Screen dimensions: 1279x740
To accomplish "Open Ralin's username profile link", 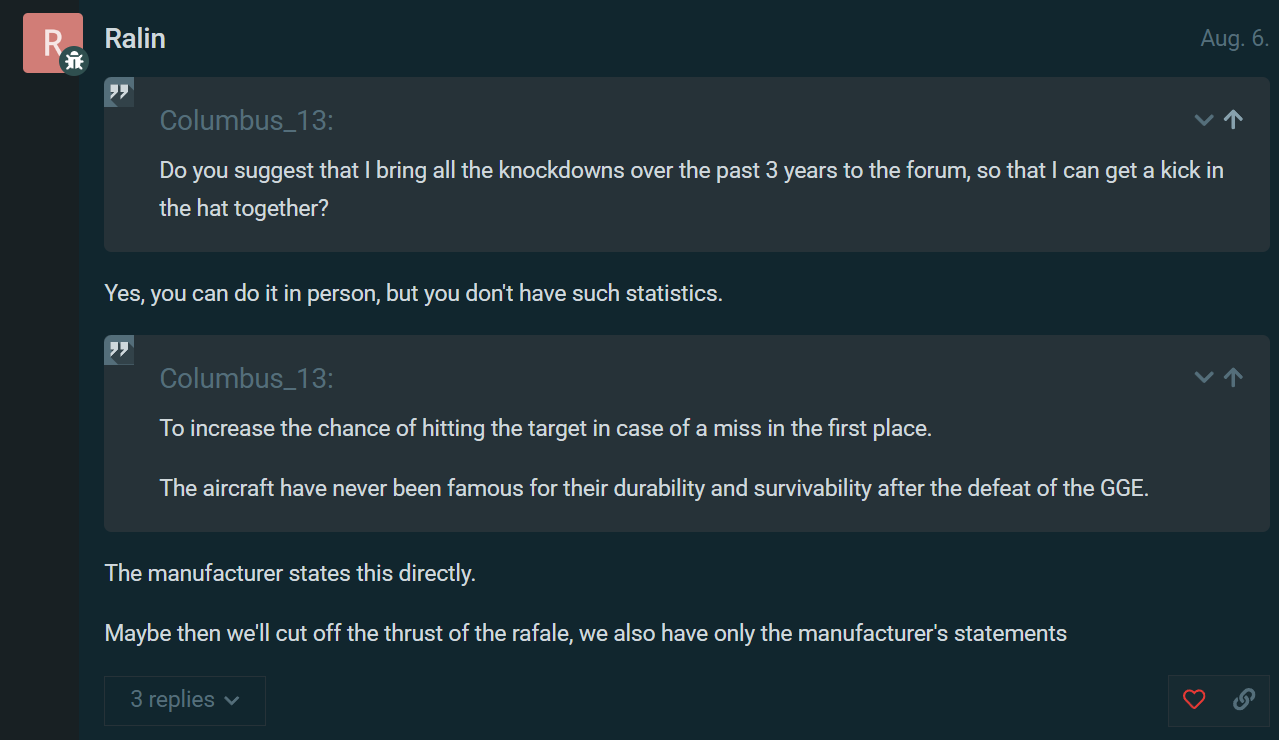I will pos(135,38).
